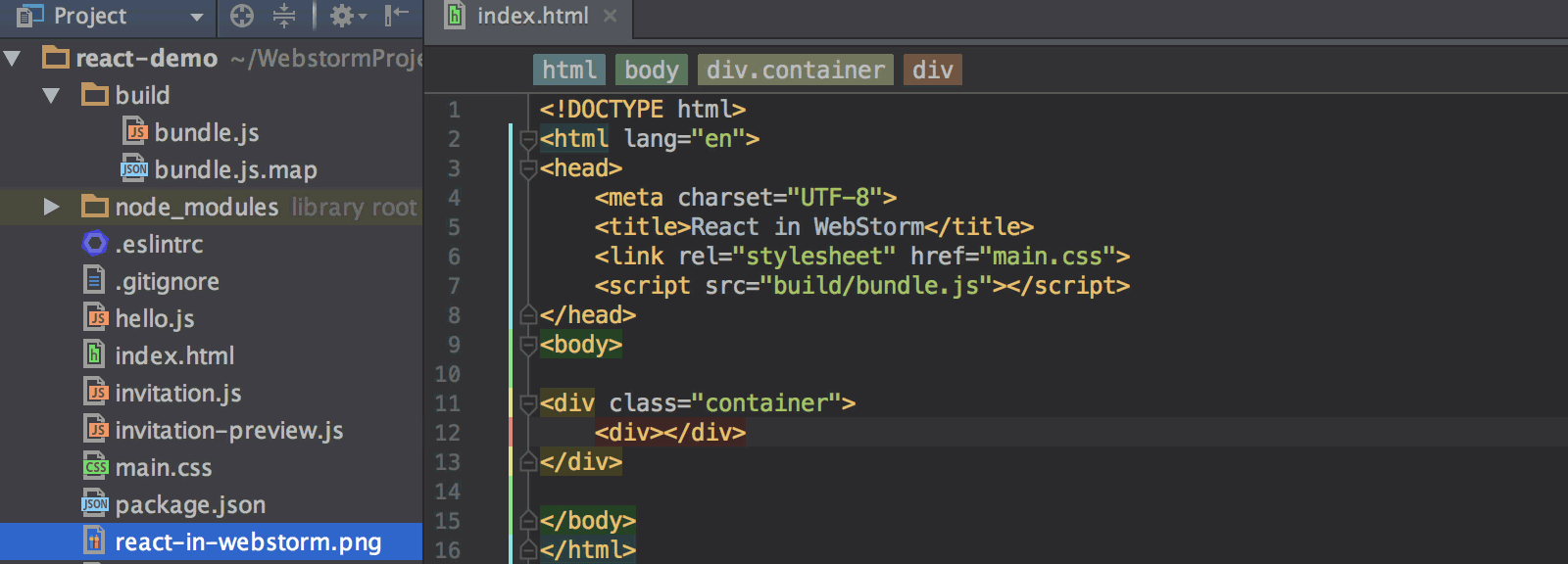Viewport: 1568px width, 564px height.
Task: Click line number 10 in the gutter
Action: [x=448, y=374]
